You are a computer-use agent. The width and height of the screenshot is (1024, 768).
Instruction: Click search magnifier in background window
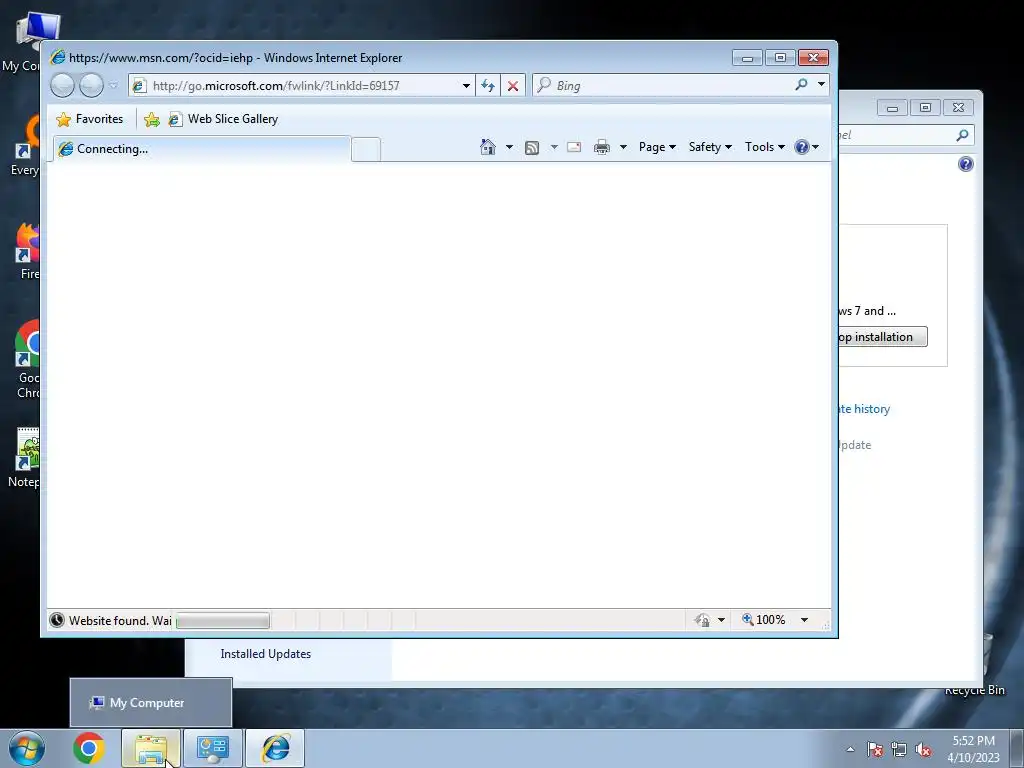(962, 135)
